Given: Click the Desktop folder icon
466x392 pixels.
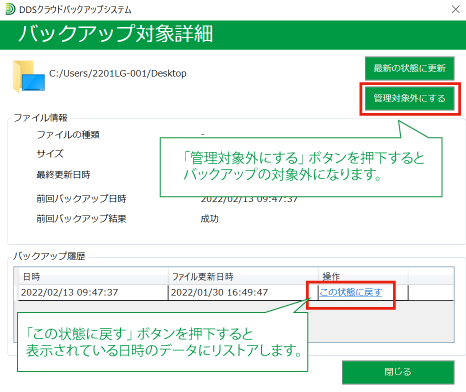Looking at the screenshot, I should (29, 76).
